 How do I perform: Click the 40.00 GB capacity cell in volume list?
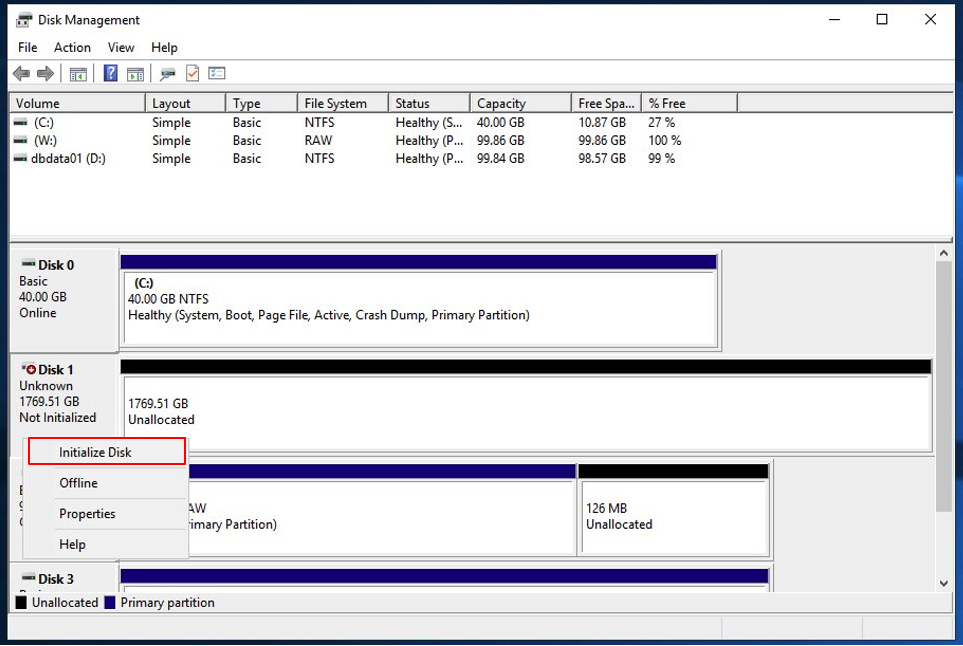coord(501,122)
